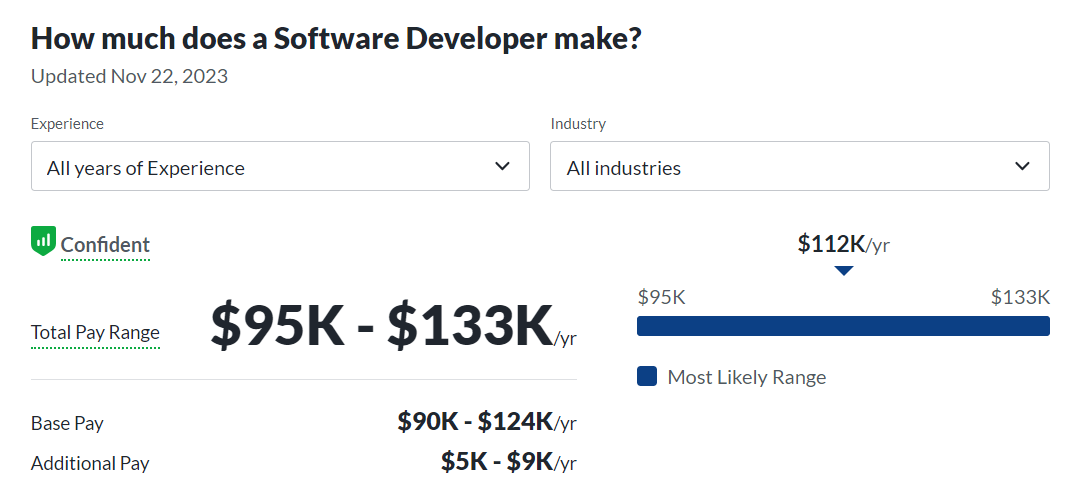This screenshot has width=1077, height=495.
Task: Click the $95K minimum label above bar
Action: (661, 297)
